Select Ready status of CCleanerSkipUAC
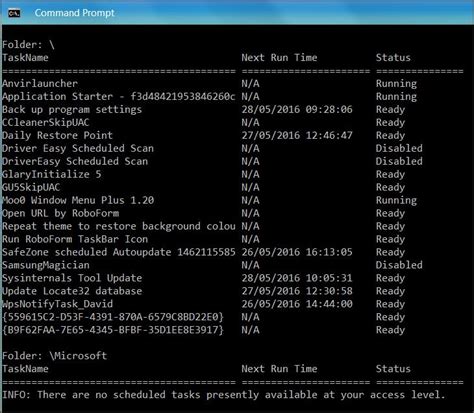The width and height of the screenshot is (474, 413). tap(390, 123)
